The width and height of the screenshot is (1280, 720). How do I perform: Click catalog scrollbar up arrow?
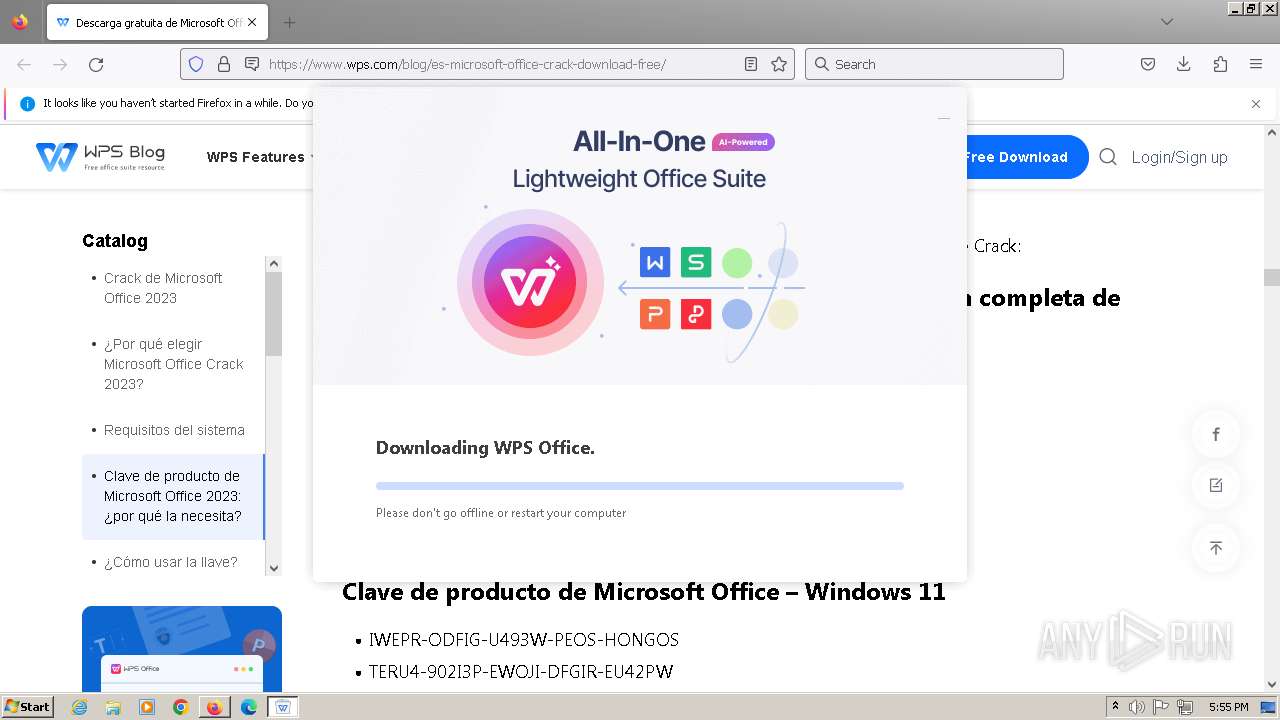click(x=274, y=264)
